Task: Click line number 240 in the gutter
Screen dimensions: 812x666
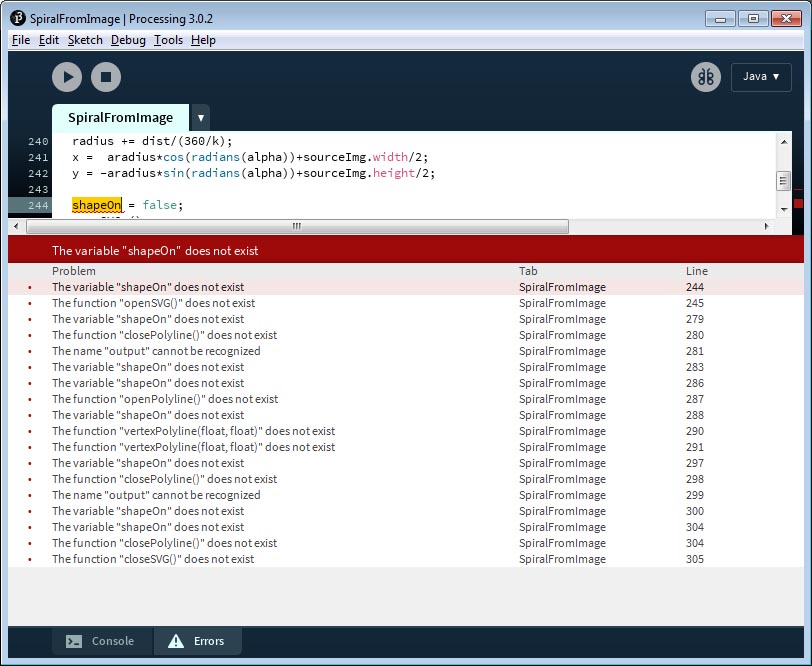Action: tap(38, 141)
